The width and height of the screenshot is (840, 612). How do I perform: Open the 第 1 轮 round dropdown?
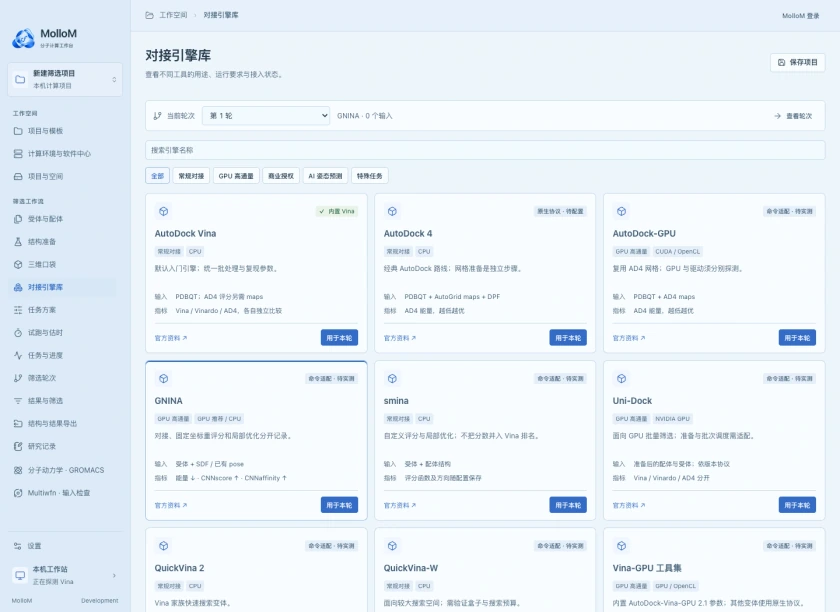[x=266, y=116]
